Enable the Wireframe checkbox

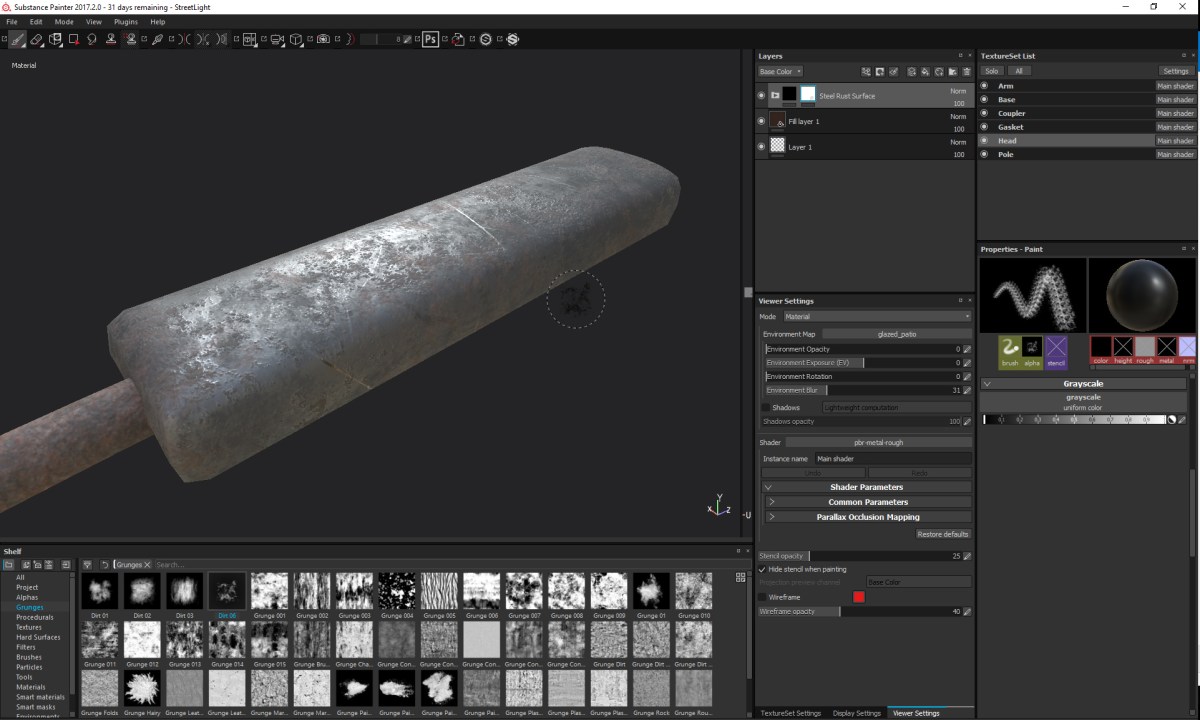tap(763, 597)
